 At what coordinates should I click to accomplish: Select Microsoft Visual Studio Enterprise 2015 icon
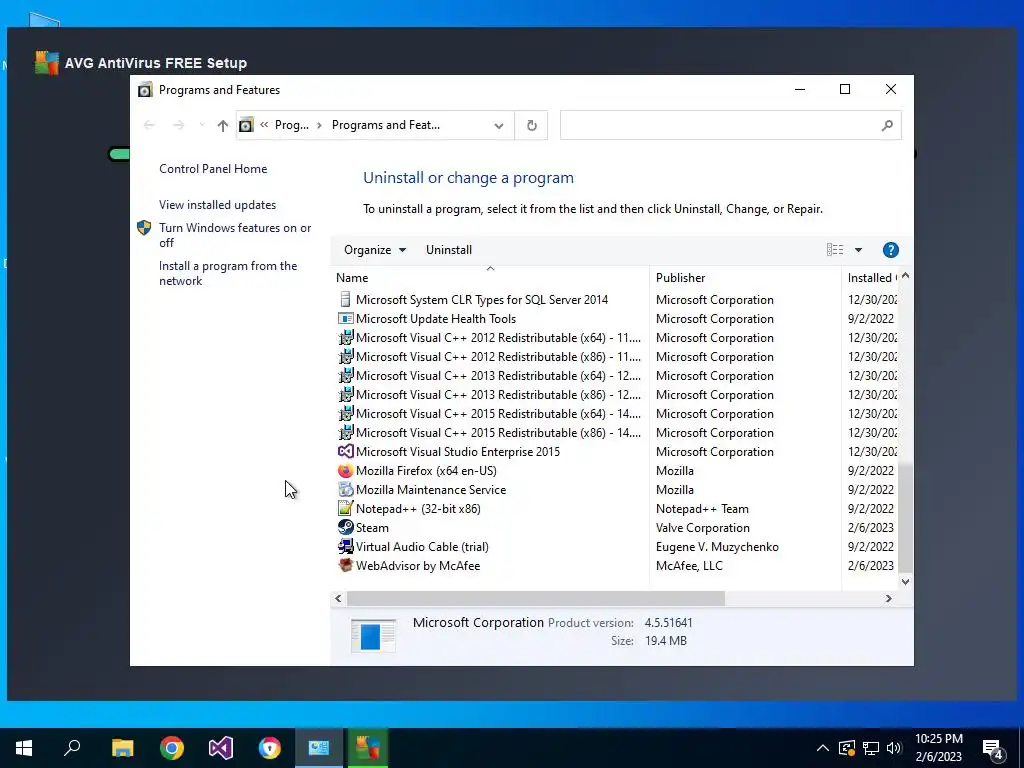click(x=345, y=451)
